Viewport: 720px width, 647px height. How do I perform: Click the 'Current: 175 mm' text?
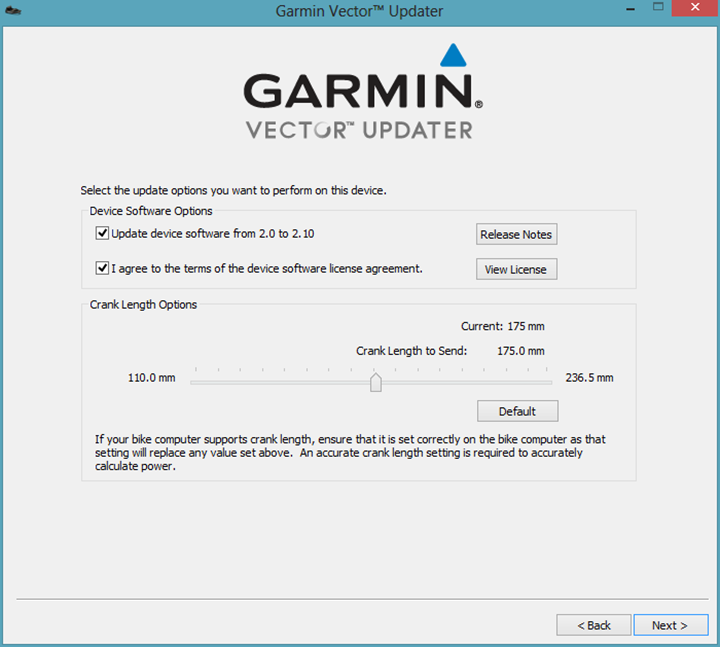[x=502, y=326]
